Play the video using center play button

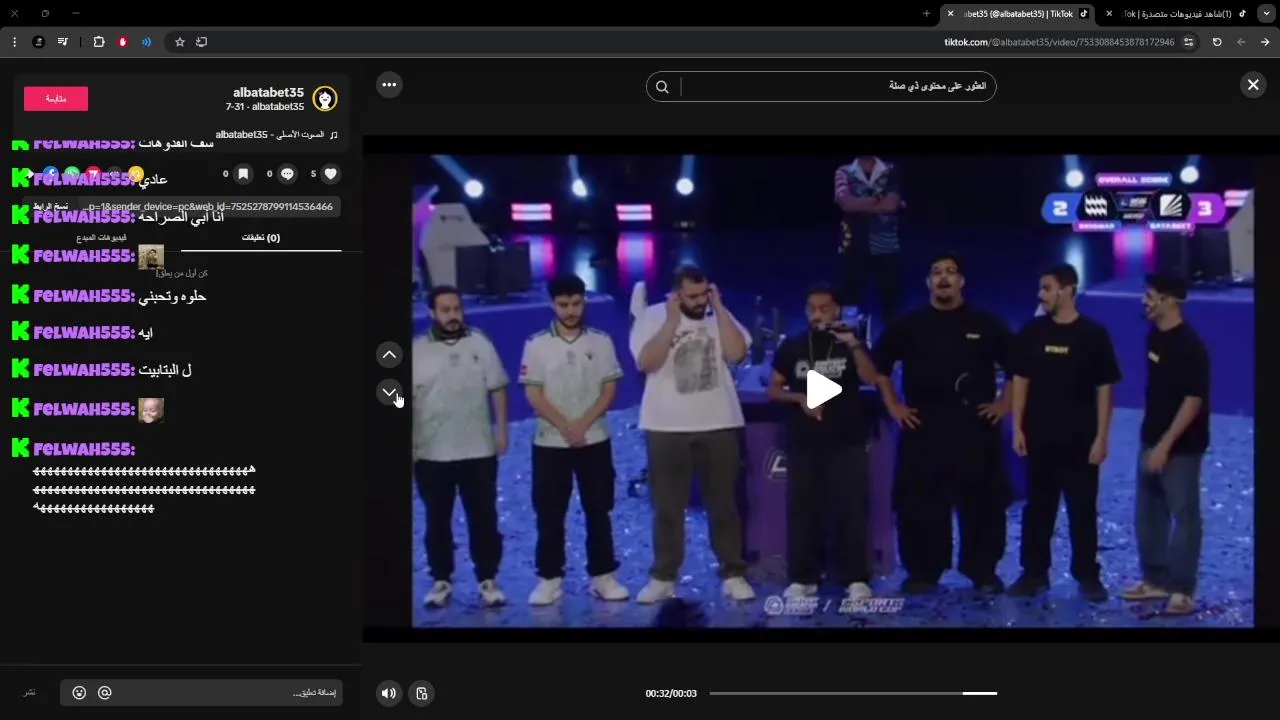tap(823, 390)
